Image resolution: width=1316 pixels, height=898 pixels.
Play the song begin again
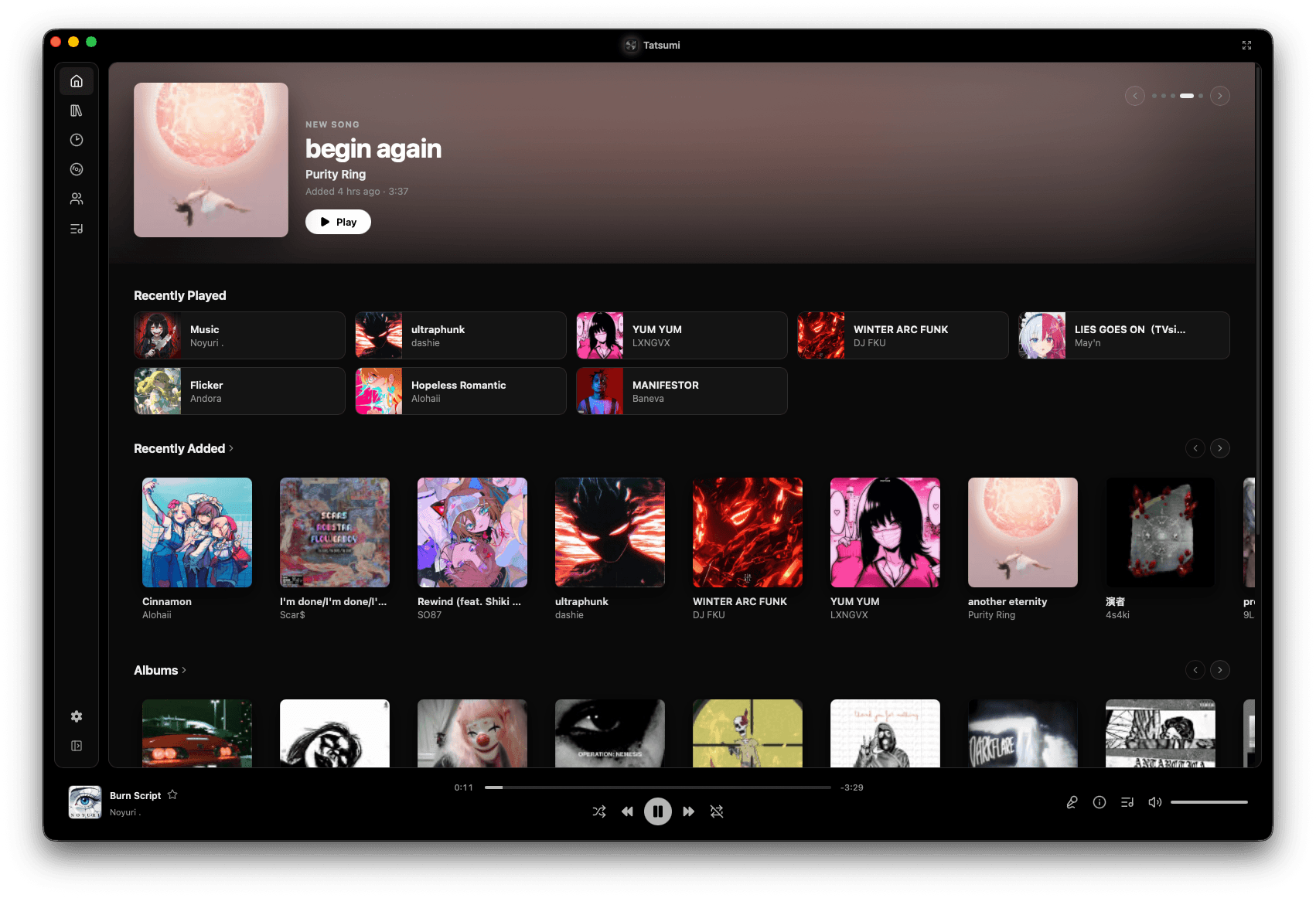[338, 222]
